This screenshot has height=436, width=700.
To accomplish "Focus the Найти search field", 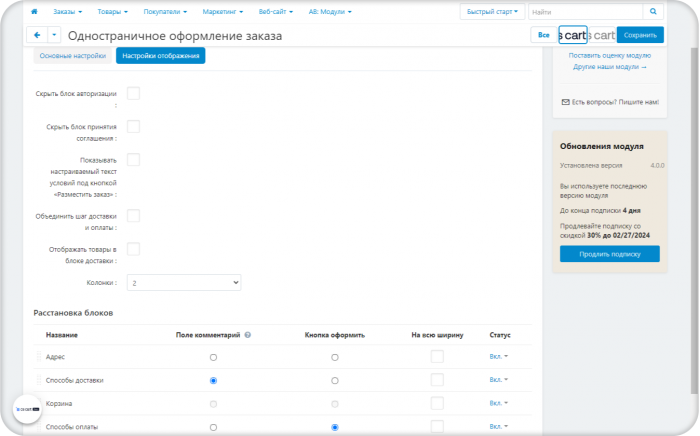I will click(586, 12).
